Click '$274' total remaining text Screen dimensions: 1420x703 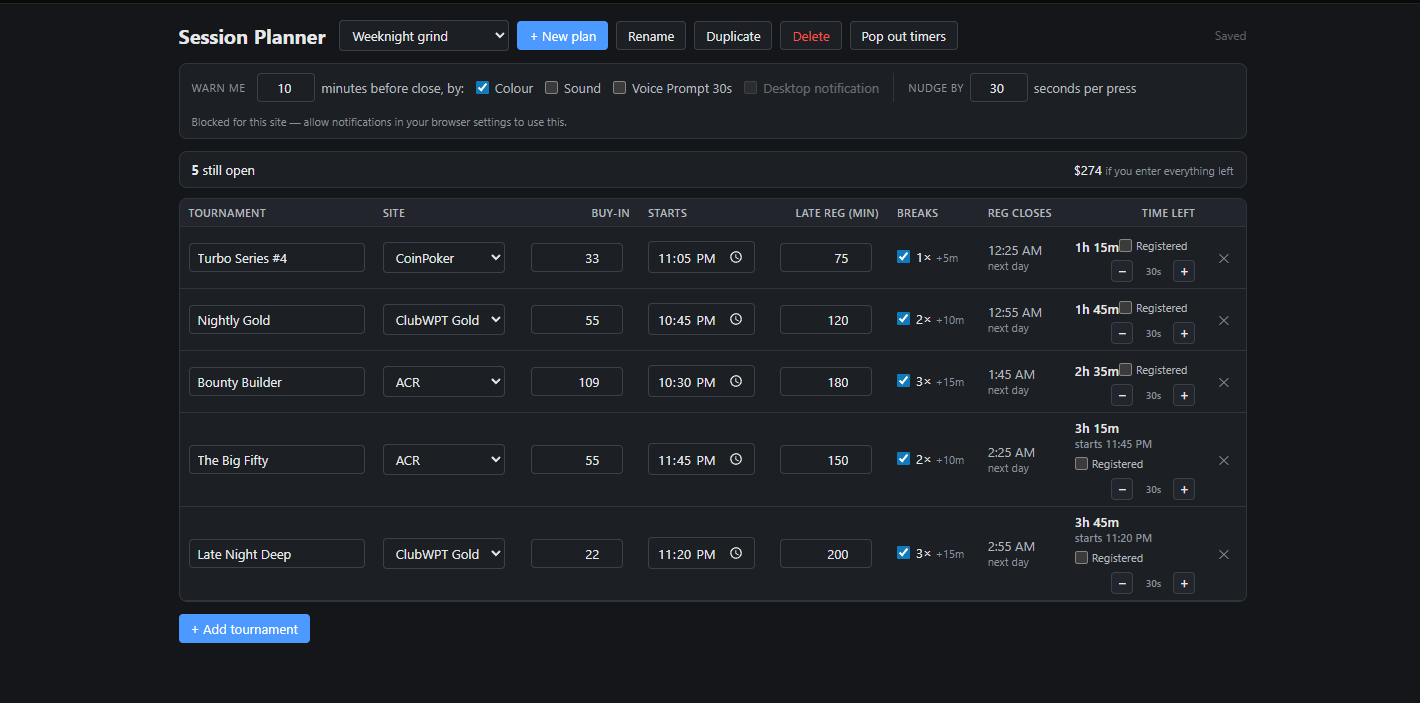[1088, 170]
